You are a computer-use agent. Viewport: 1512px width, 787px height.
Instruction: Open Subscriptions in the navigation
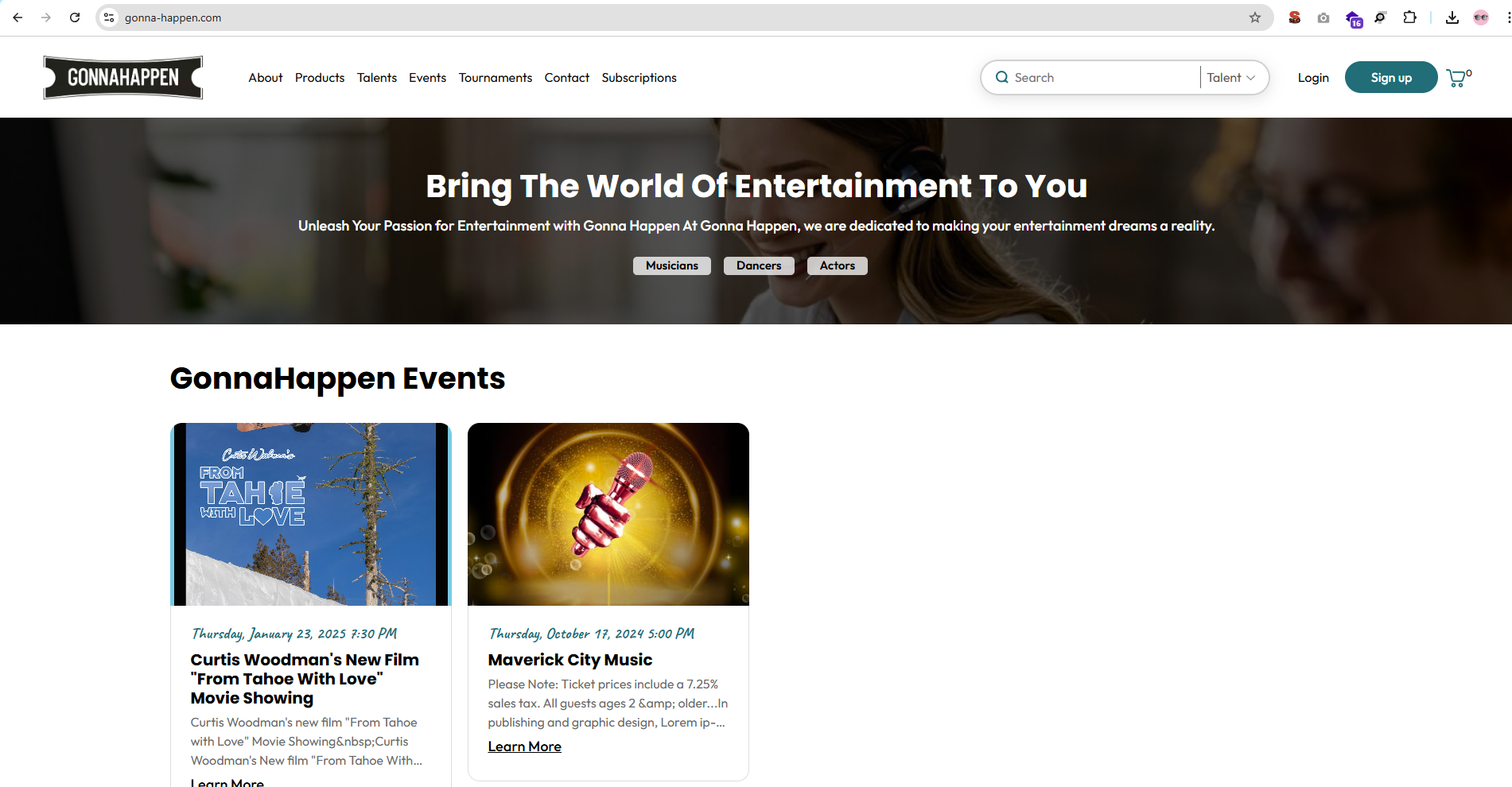pyautogui.click(x=639, y=77)
